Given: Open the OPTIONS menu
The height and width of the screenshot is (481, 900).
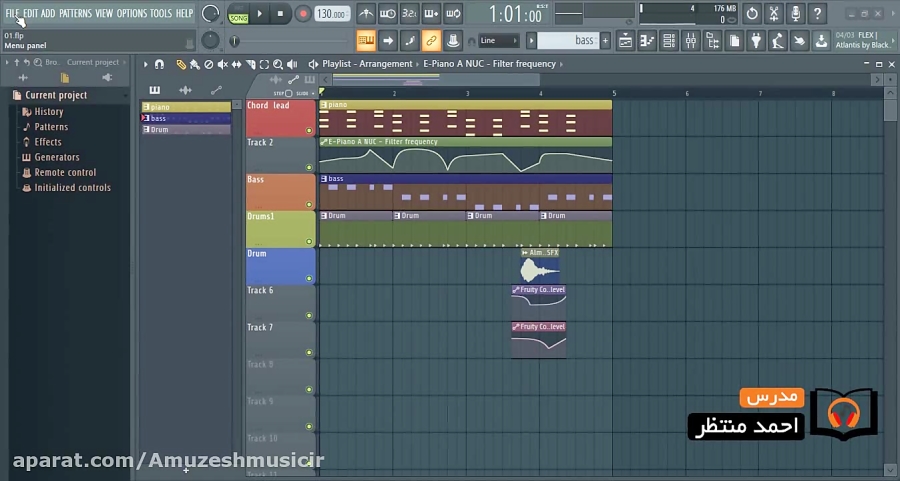Looking at the screenshot, I should coord(132,13).
